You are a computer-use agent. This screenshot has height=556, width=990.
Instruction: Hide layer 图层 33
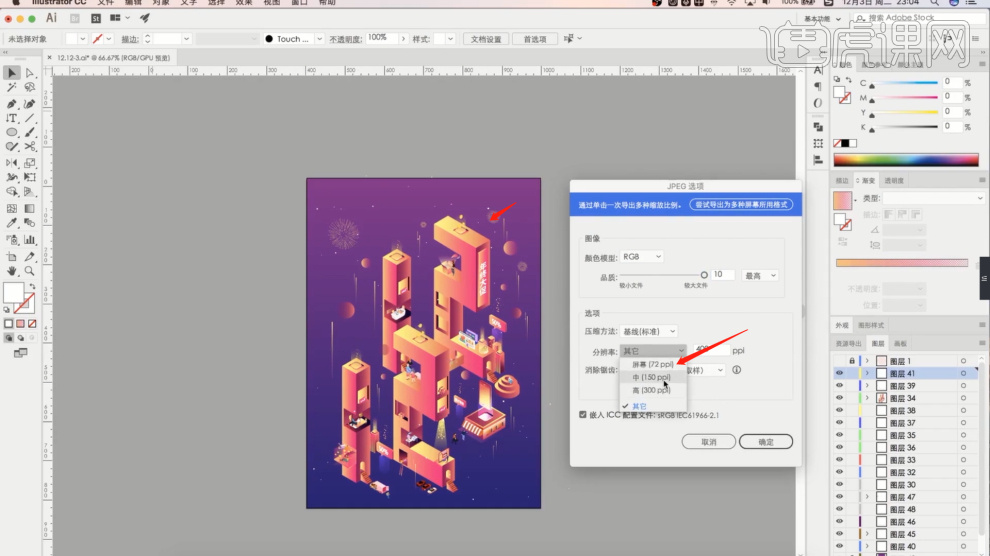click(839, 459)
